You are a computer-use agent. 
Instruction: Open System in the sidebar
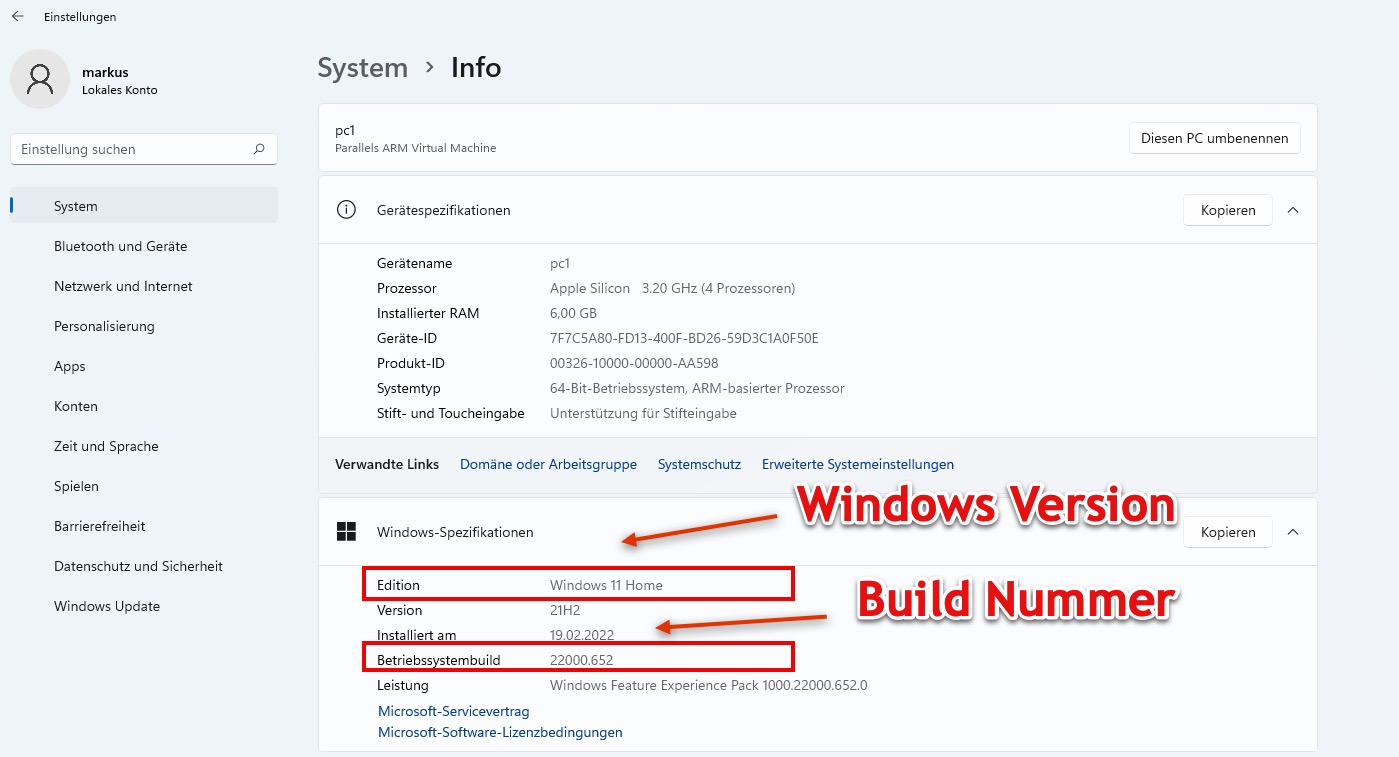click(x=75, y=206)
